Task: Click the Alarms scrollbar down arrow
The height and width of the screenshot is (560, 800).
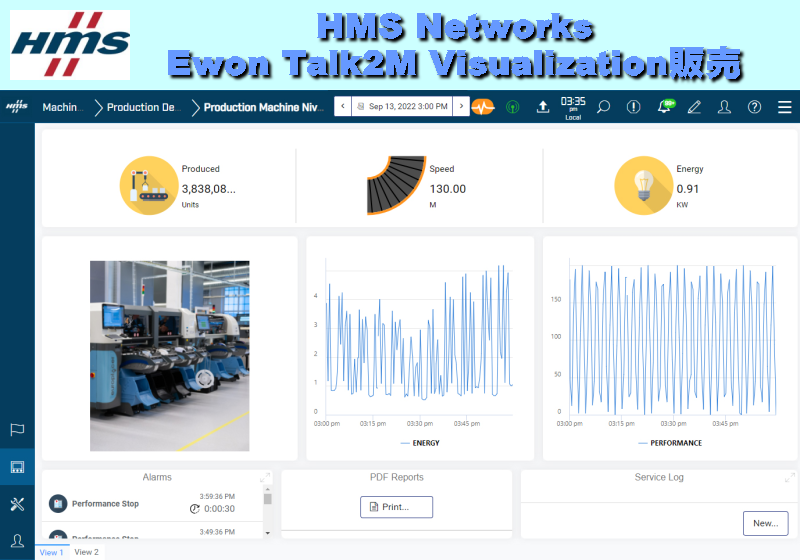Action: [x=267, y=533]
